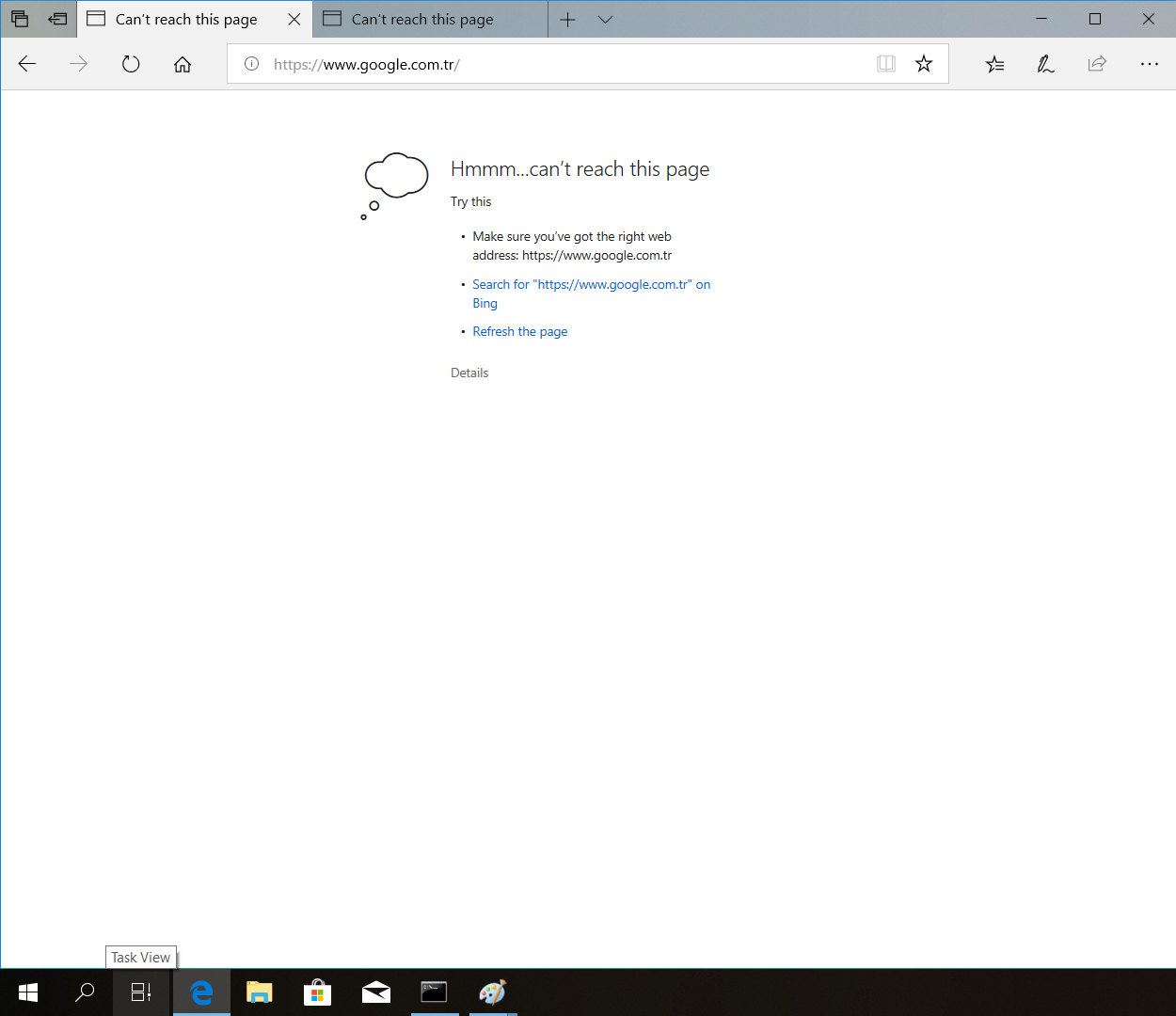Go back to the previous page

27,64
